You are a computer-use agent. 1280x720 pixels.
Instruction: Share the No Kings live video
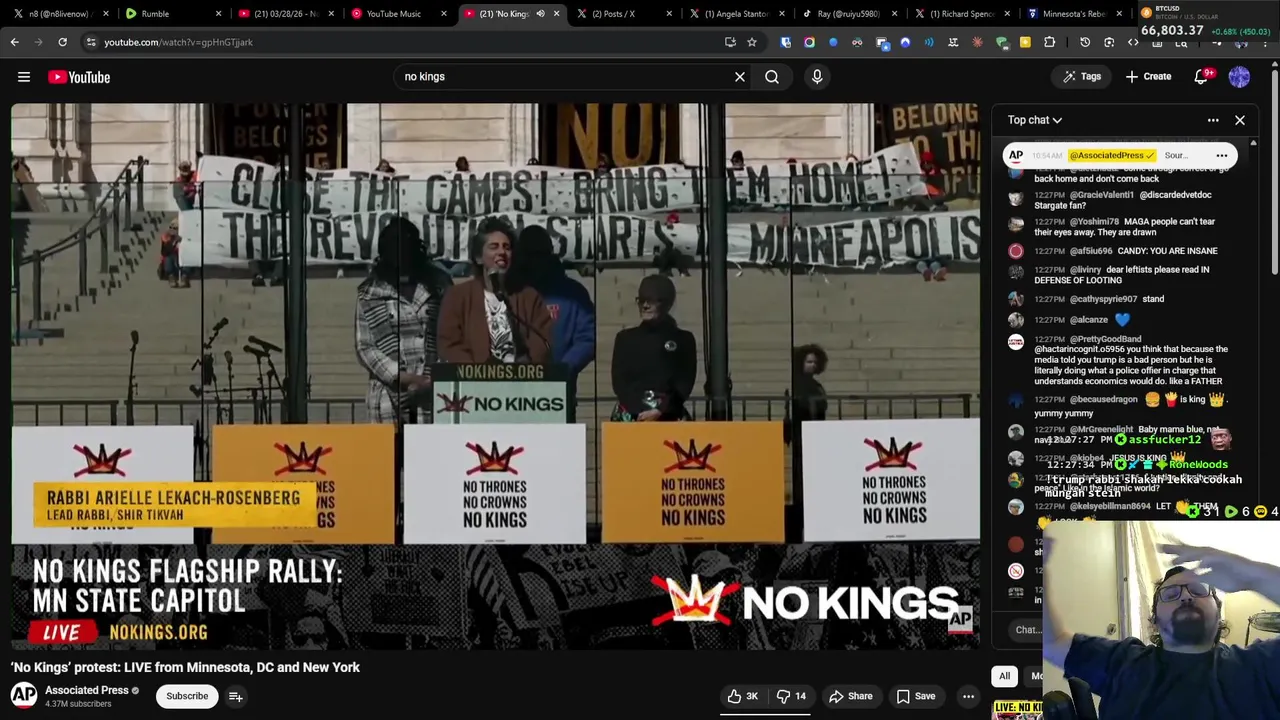coord(851,696)
